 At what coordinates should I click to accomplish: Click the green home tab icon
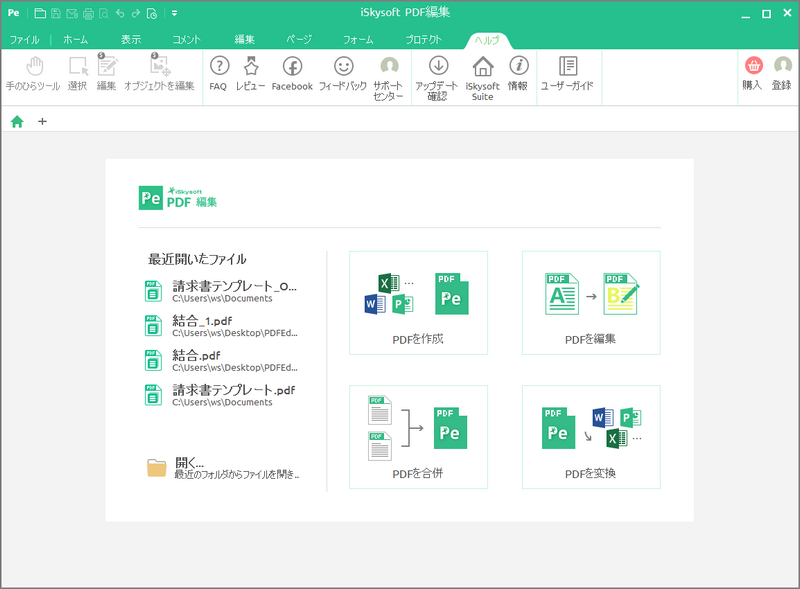click(x=17, y=121)
